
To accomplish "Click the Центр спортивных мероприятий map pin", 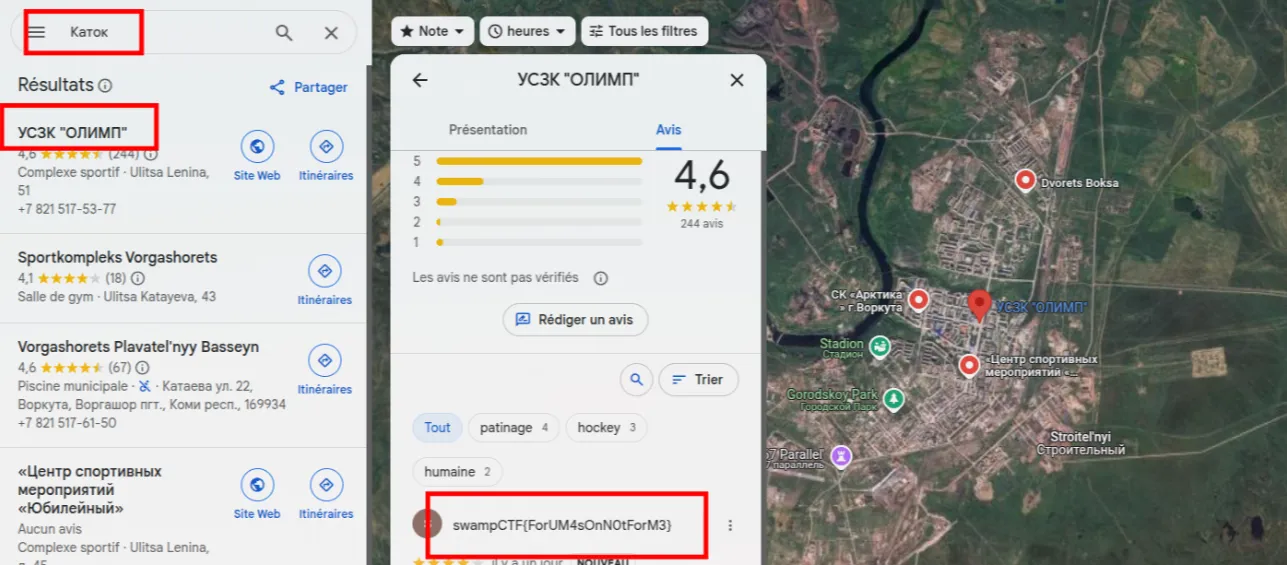I will pyautogui.click(x=968, y=366).
